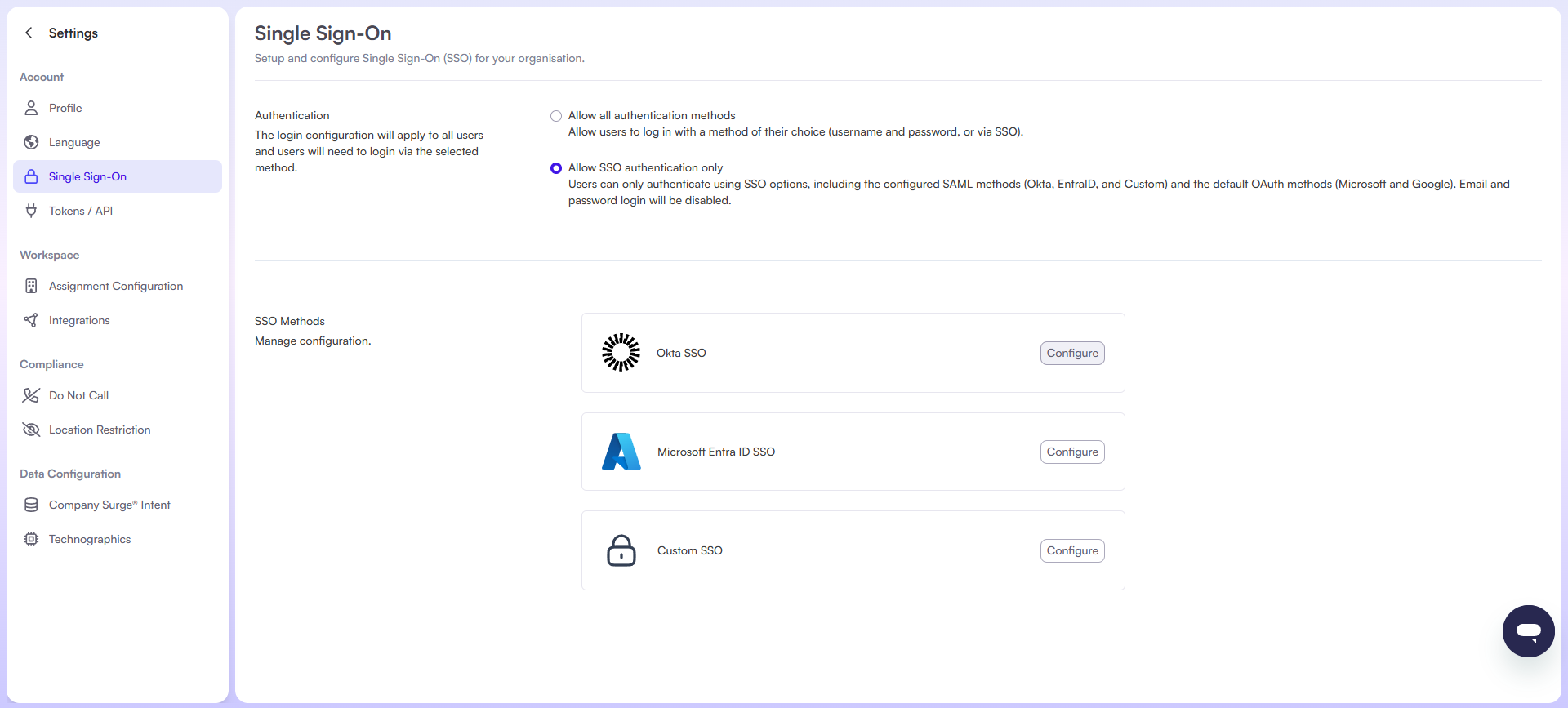The height and width of the screenshot is (708, 1568).
Task: Click the Profile person icon
Action: 31,108
